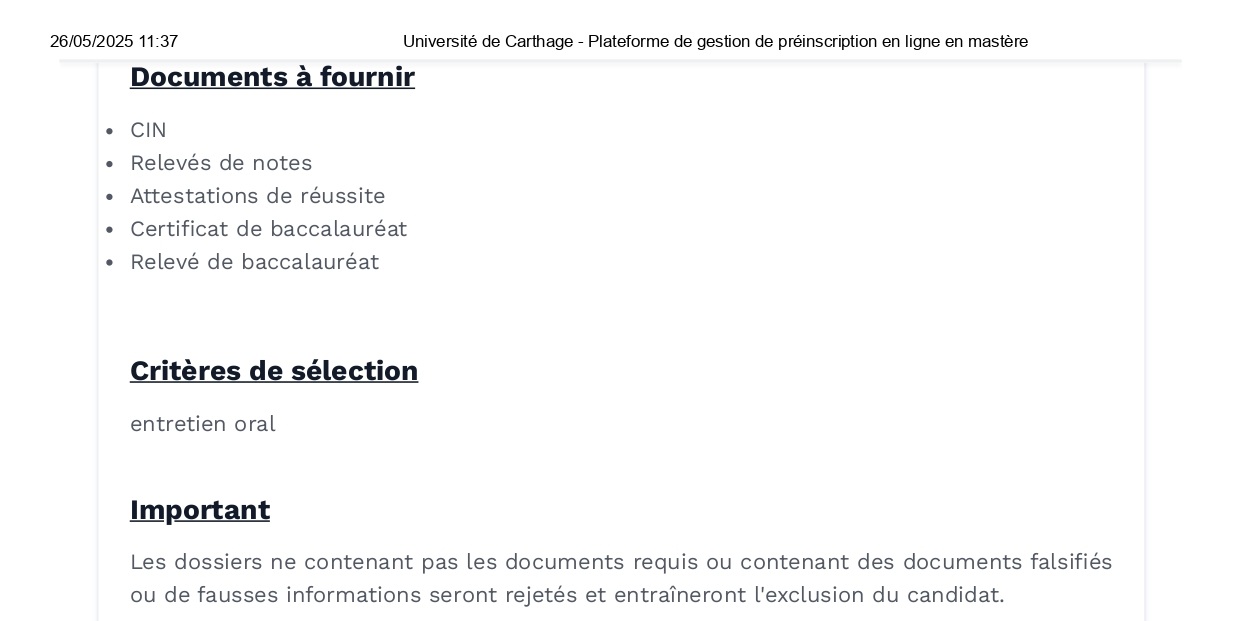Click the 26/05/2025 11:37 timestamp

[x=114, y=42]
